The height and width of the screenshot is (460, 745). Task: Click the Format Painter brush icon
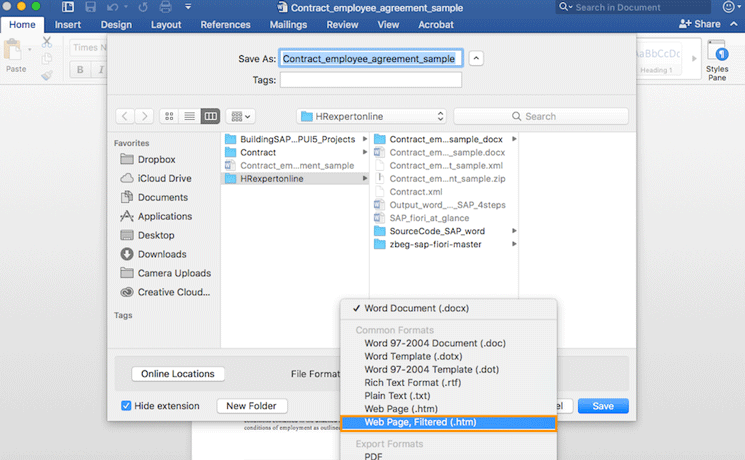[x=47, y=75]
